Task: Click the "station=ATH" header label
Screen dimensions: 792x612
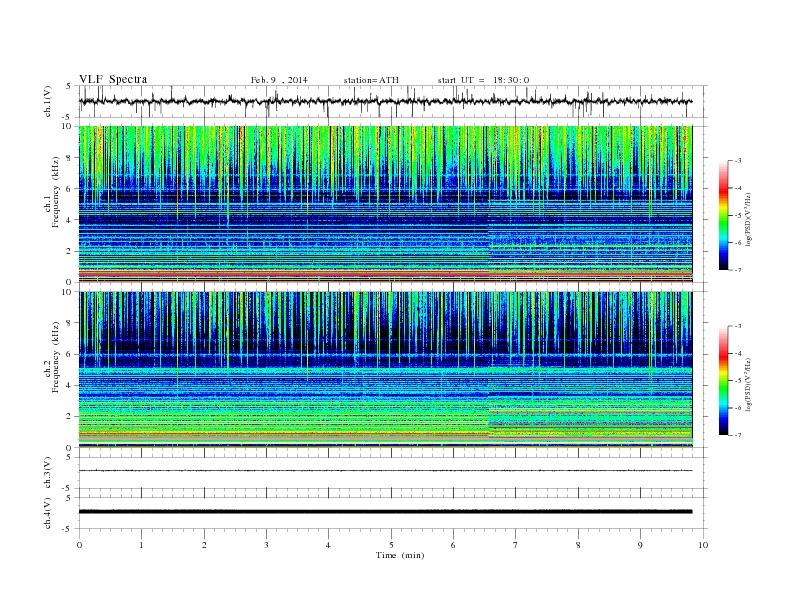Action: [x=371, y=80]
